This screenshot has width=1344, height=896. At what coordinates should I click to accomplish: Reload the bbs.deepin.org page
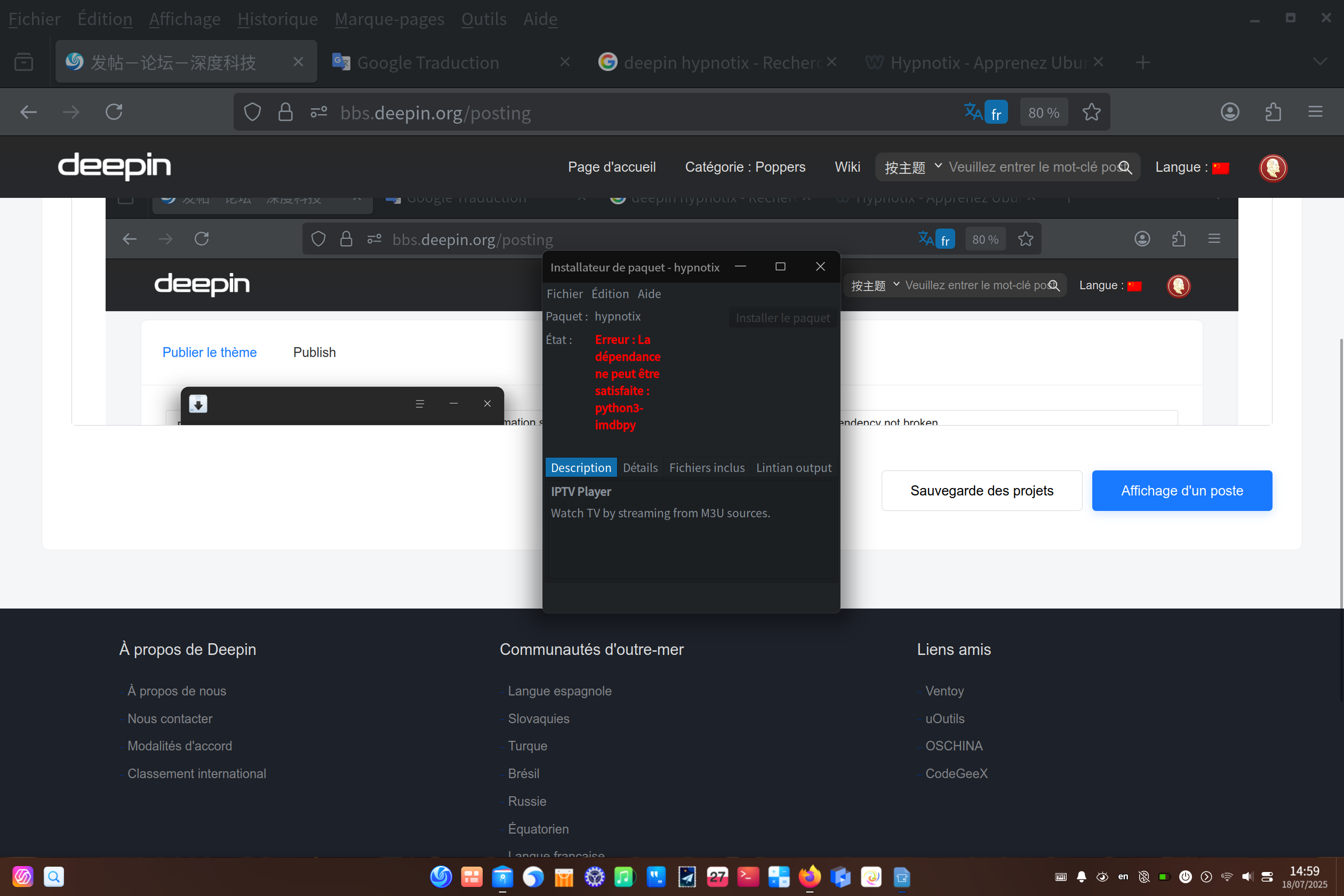point(114,112)
